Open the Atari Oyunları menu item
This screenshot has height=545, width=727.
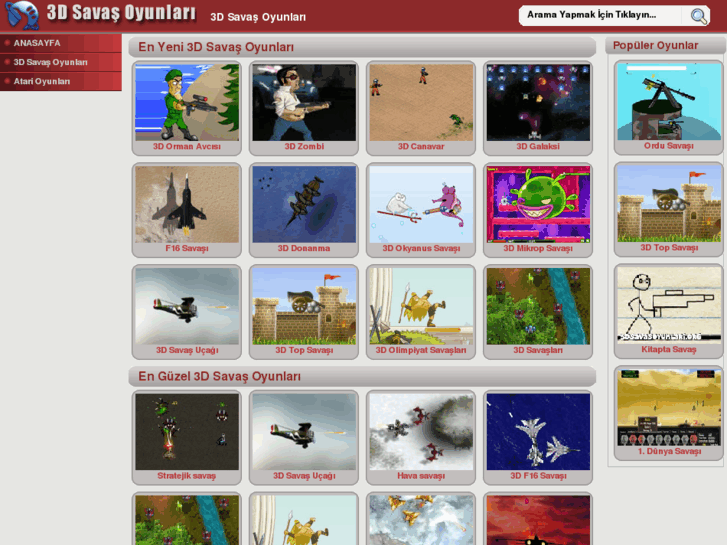pyautogui.click(x=61, y=81)
